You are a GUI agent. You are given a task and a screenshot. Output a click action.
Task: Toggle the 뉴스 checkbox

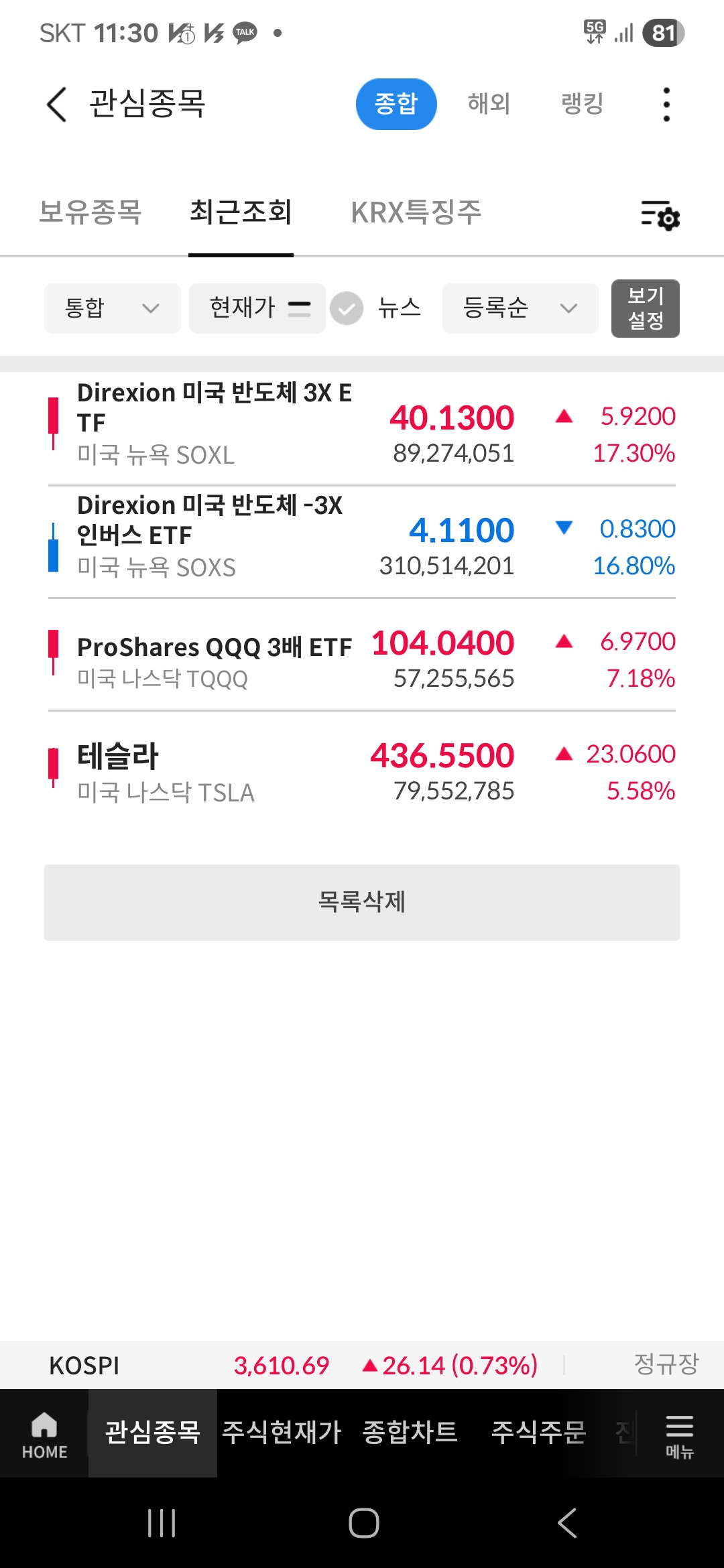tap(347, 308)
